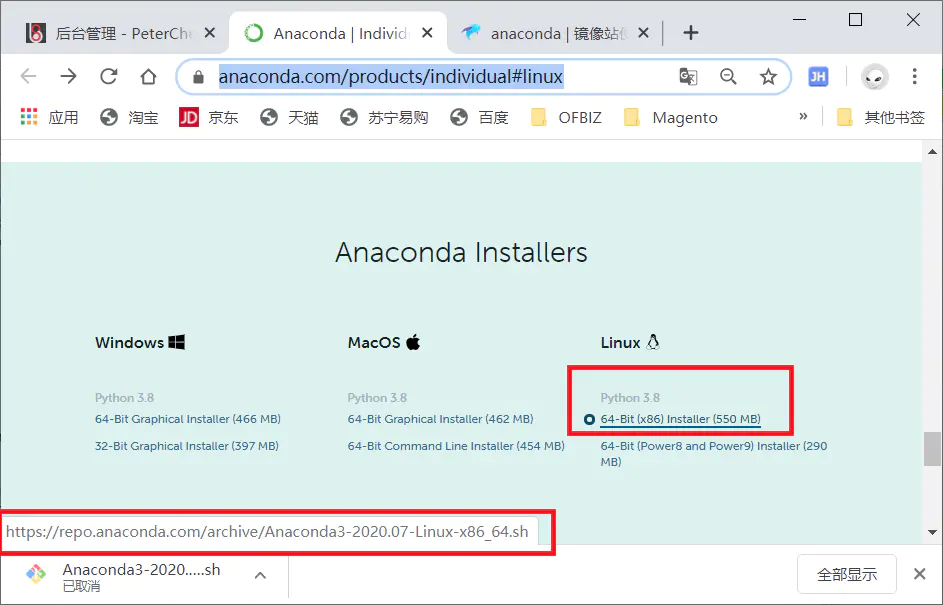The image size is (943, 605).
Task: Open the OFBIZ bookmark folder
Action: coord(567,117)
